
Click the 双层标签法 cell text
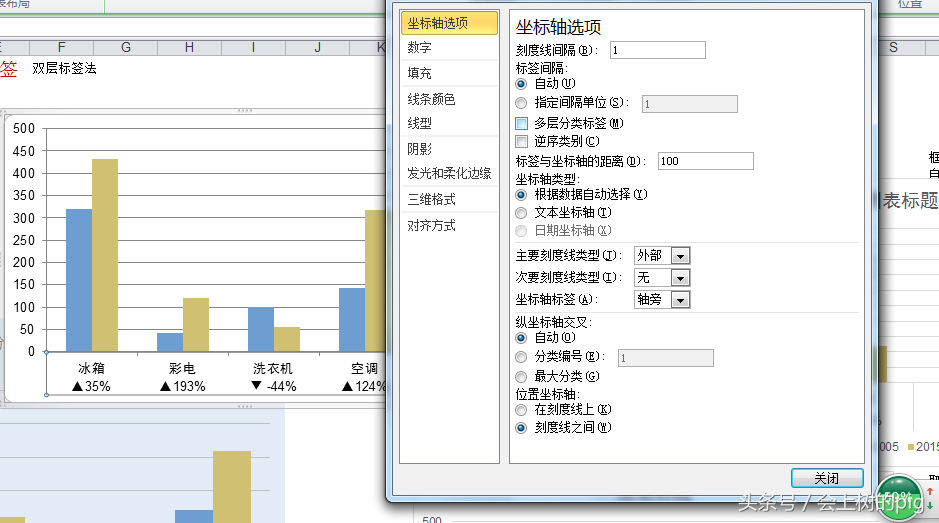click(x=64, y=68)
